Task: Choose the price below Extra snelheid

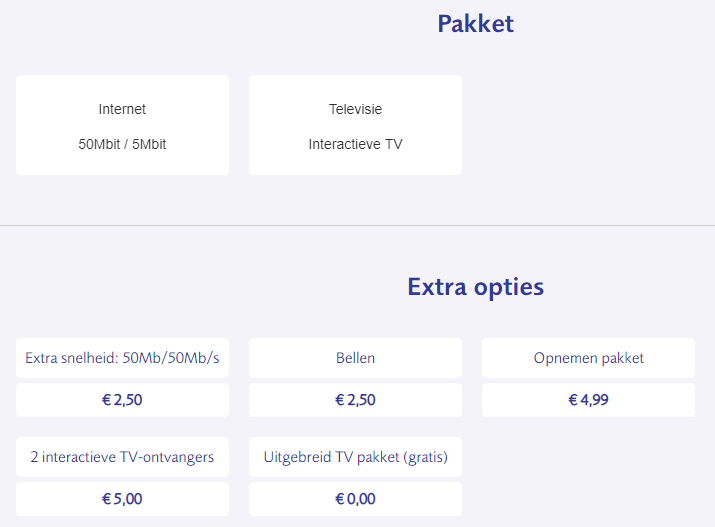Action: point(122,400)
